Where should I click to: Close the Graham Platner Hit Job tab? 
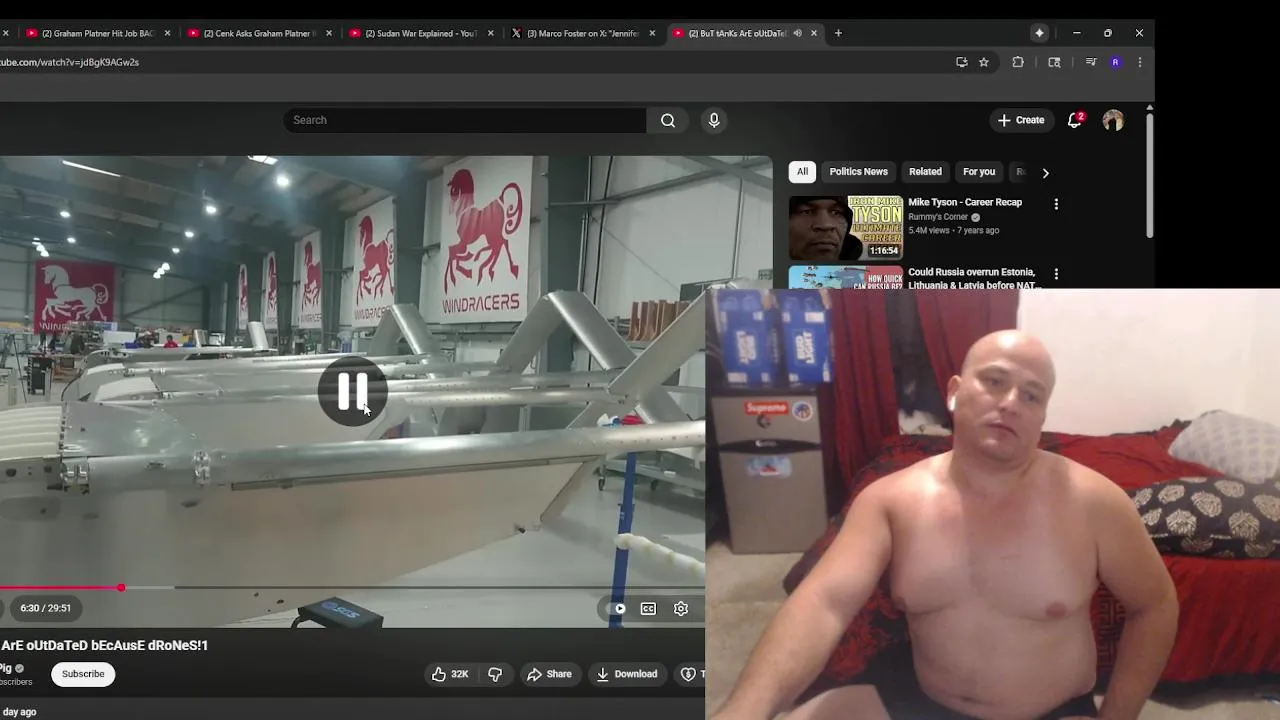tap(167, 33)
